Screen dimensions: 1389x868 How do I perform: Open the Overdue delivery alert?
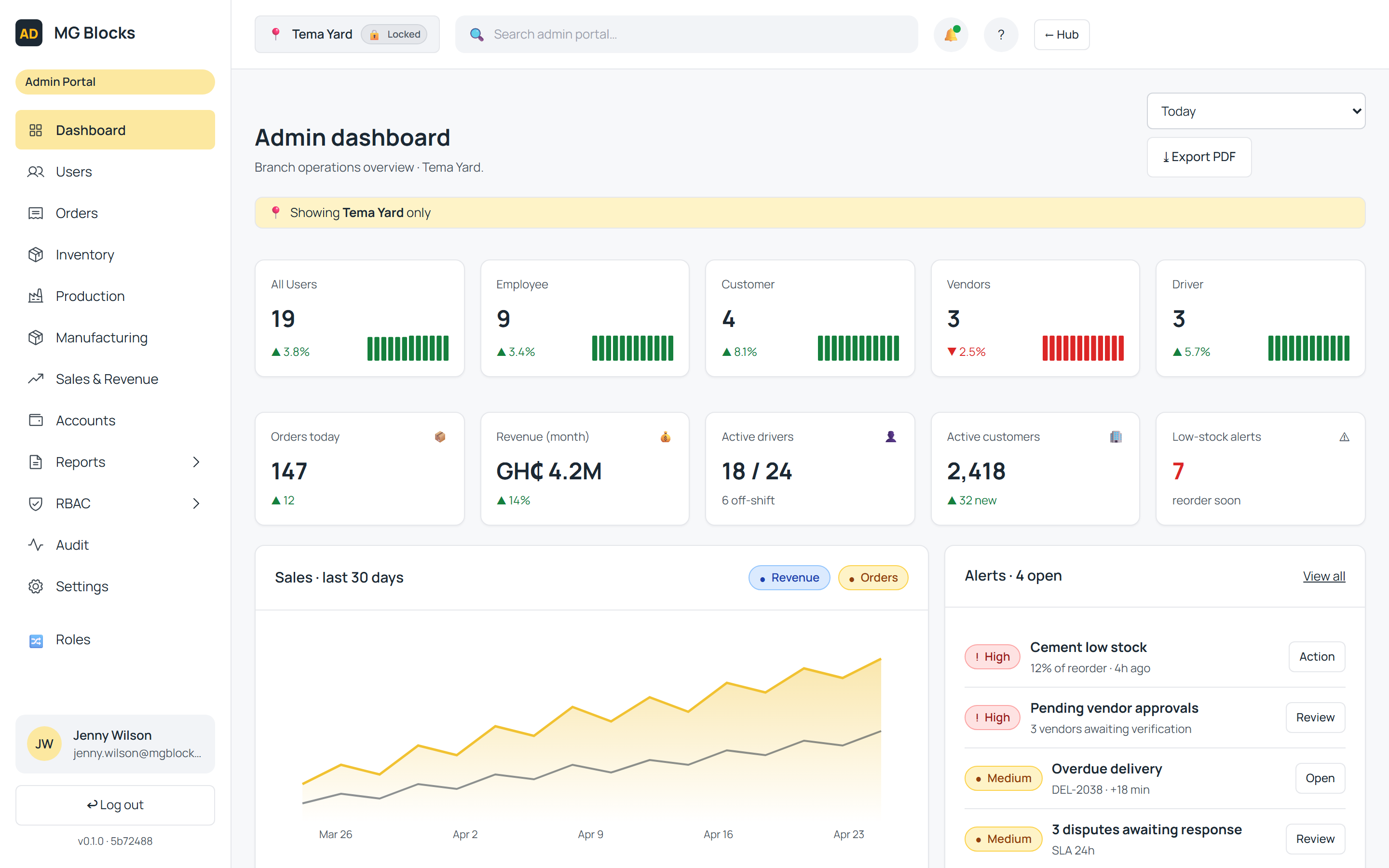[1320, 778]
